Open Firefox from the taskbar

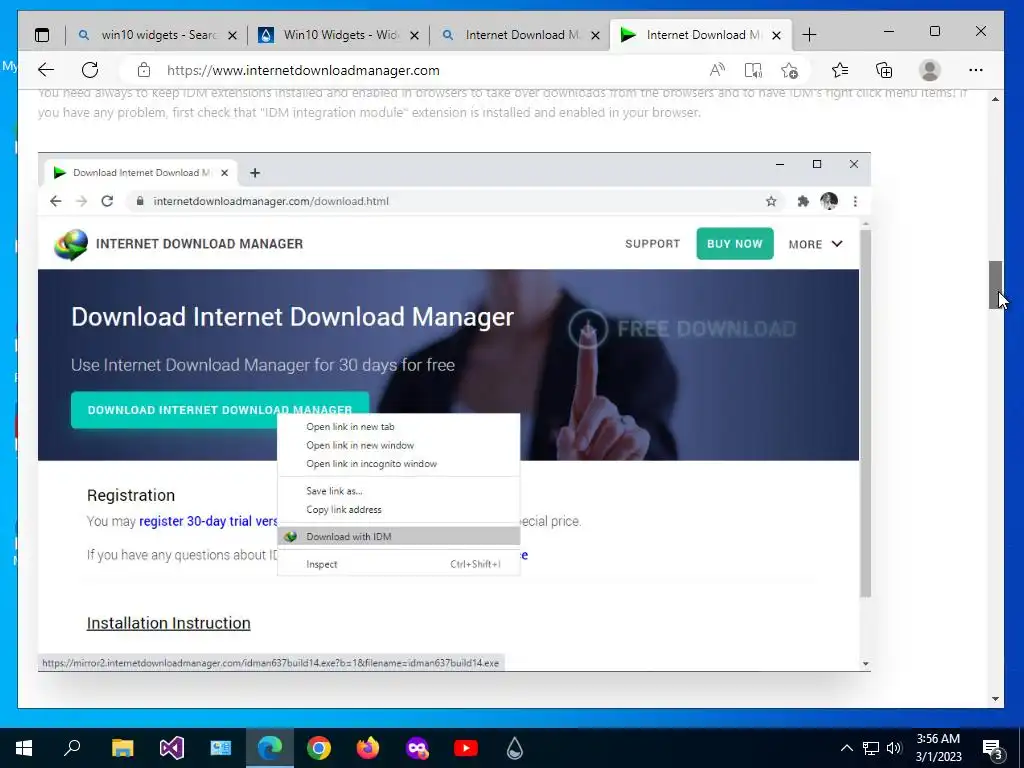368,748
